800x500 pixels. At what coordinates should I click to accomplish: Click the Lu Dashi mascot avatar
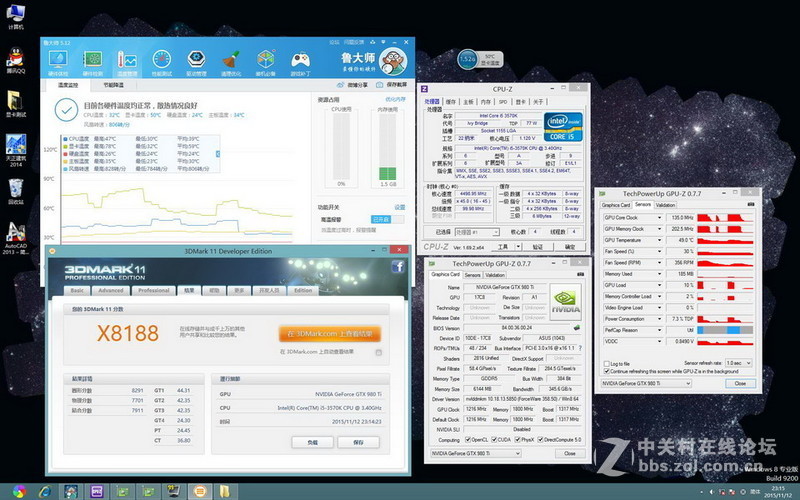coord(393,61)
